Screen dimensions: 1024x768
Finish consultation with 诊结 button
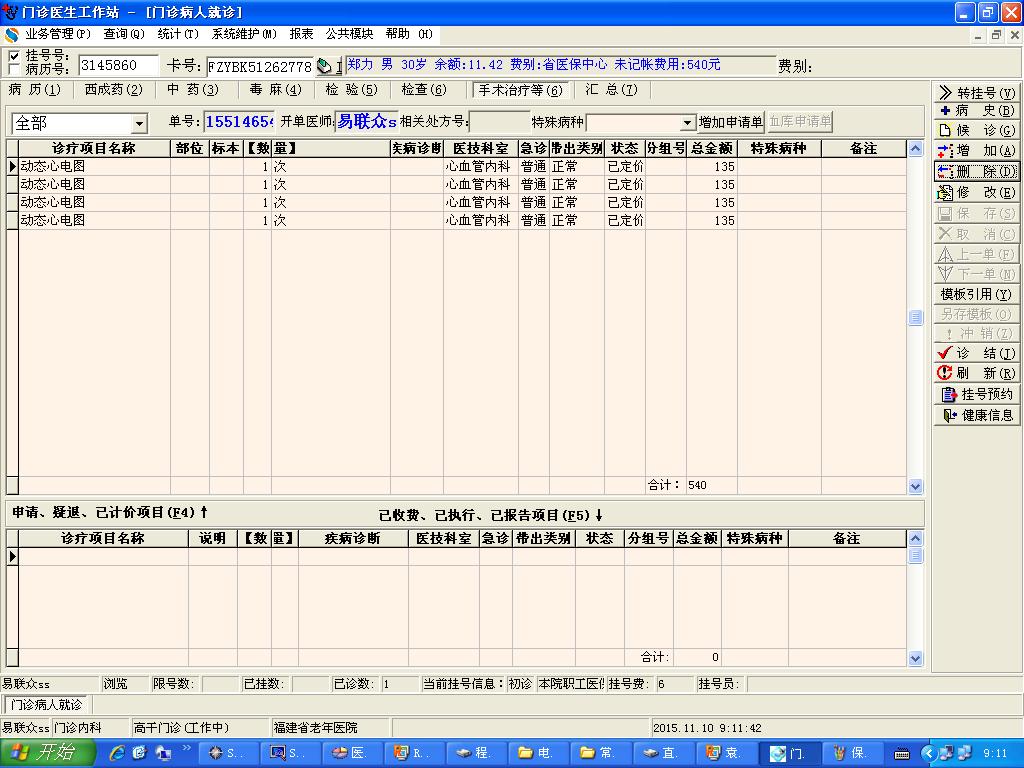coord(976,354)
